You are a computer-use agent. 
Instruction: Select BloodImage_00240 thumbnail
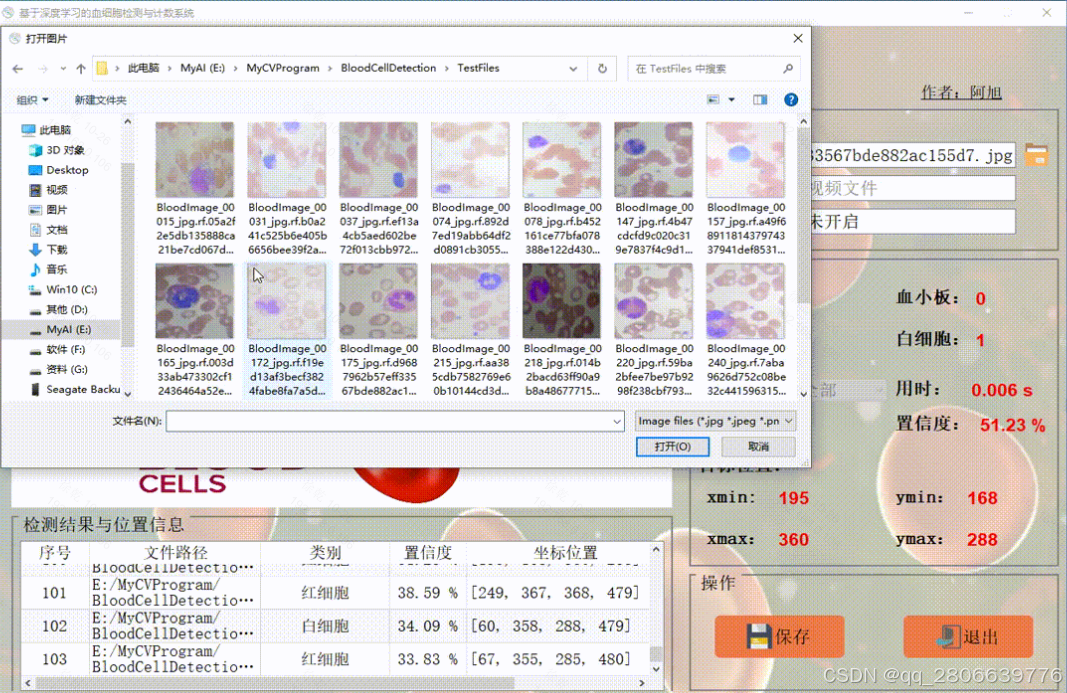[x=745, y=301]
